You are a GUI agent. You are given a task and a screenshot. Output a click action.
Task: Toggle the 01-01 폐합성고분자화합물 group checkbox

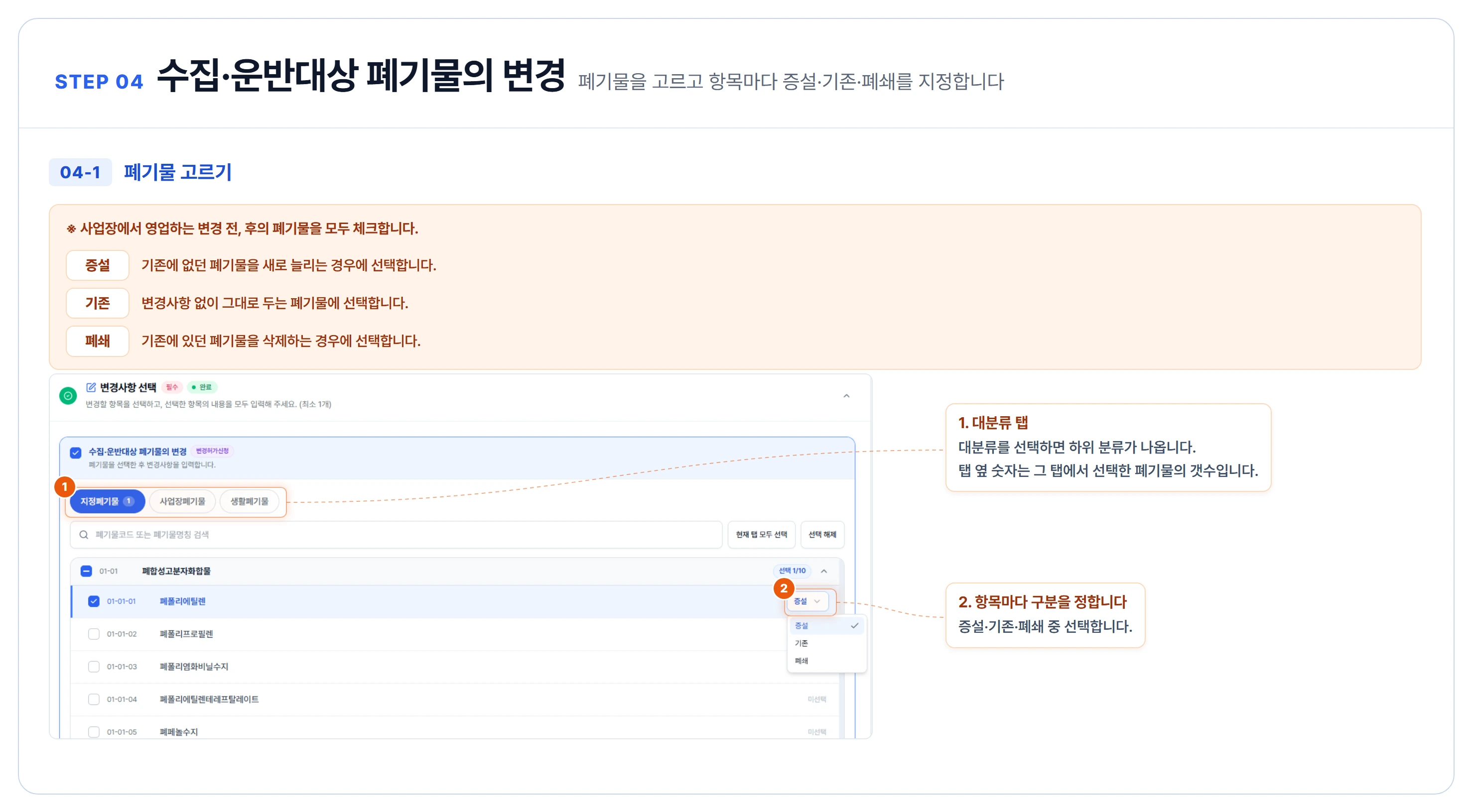(86, 571)
